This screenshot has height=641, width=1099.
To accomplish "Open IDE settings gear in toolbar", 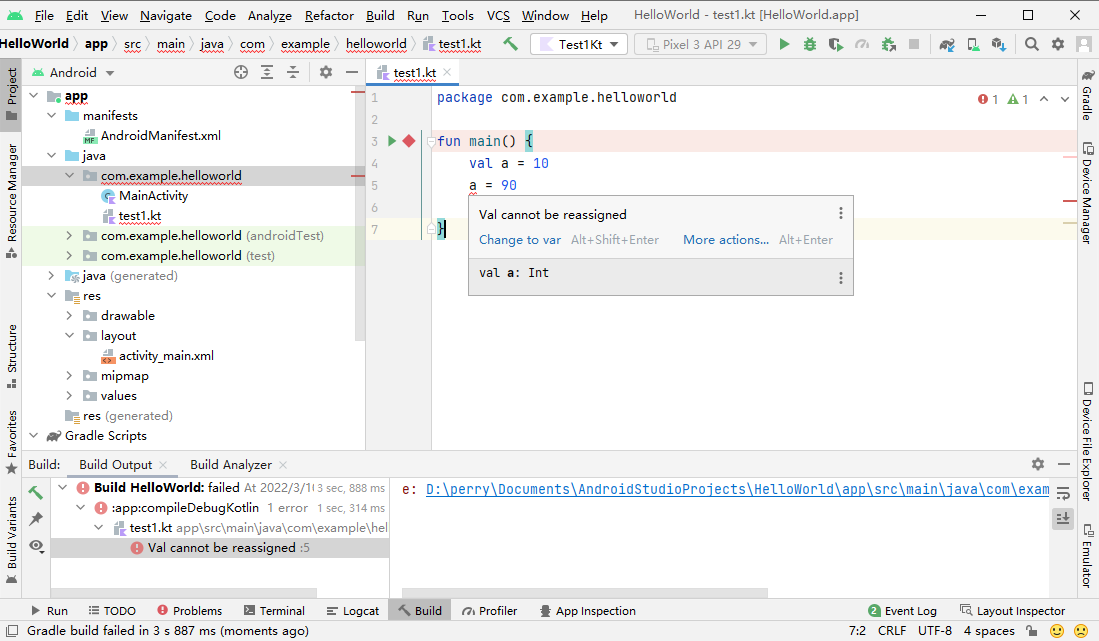I will pyautogui.click(x=1058, y=44).
